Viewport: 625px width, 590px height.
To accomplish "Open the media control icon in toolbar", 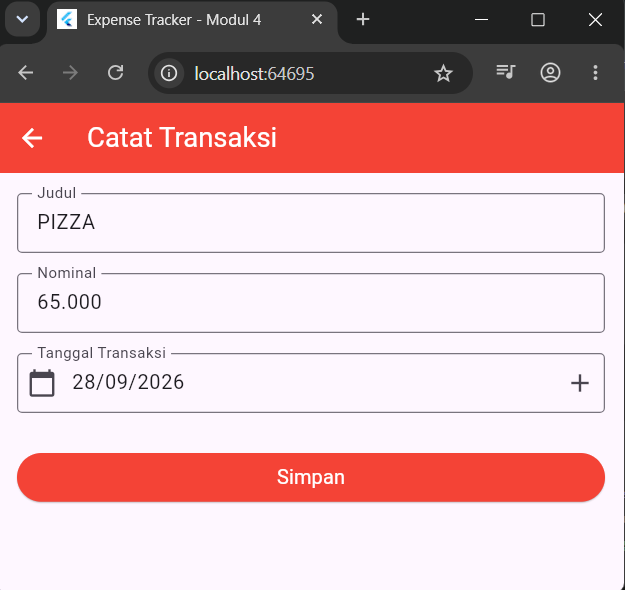I will (505, 72).
